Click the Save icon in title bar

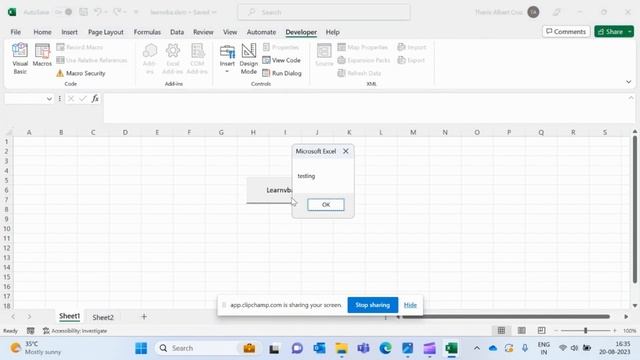83,12
